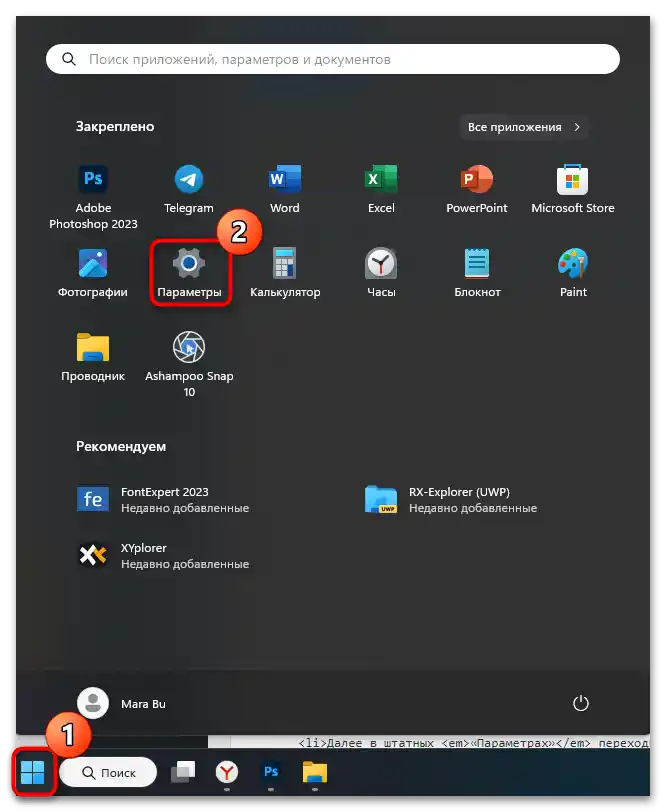
Task: Click the Start button on taskbar
Action: [33, 773]
